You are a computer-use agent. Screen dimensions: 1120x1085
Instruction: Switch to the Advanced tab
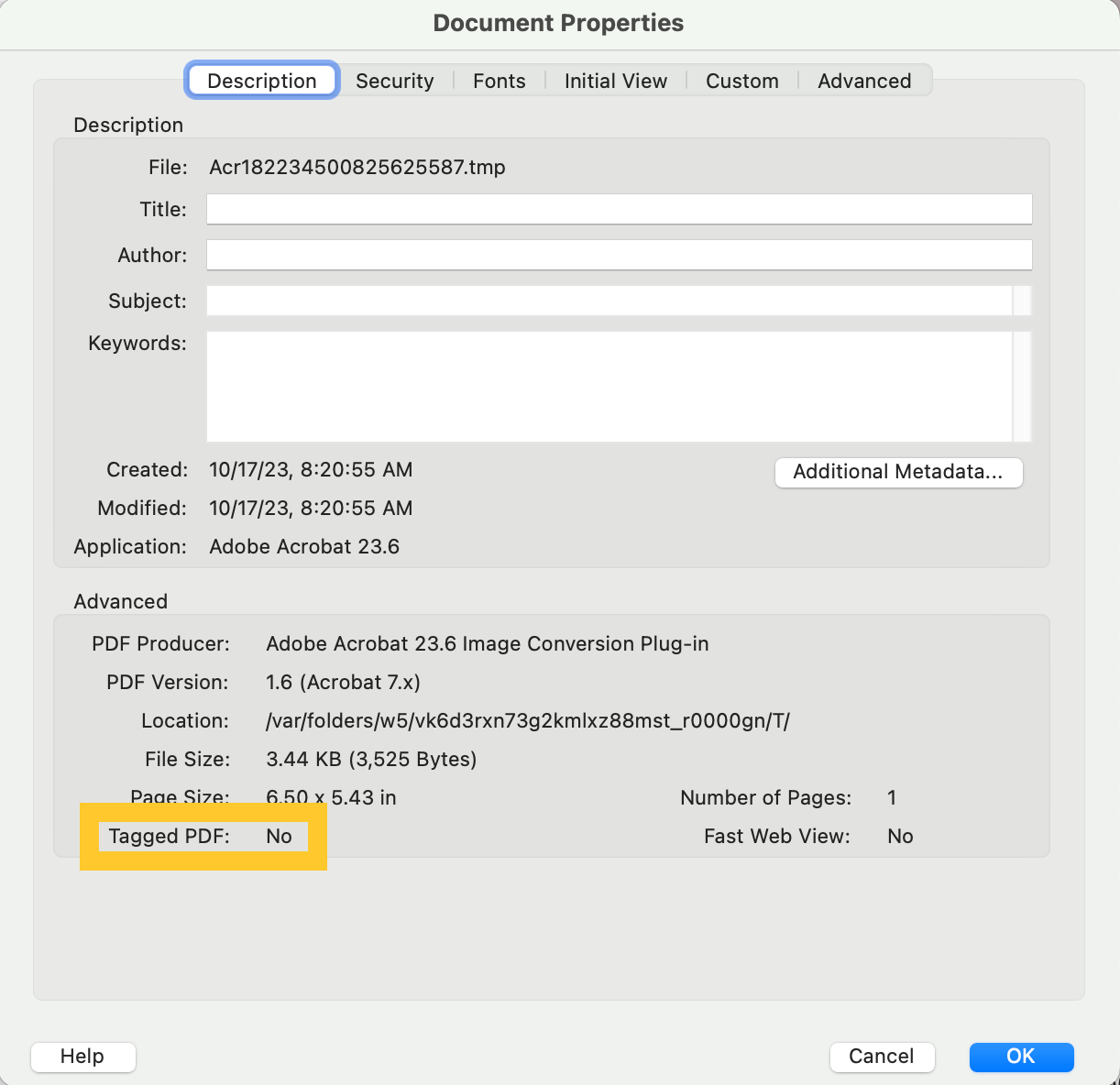click(x=863, y=81)
